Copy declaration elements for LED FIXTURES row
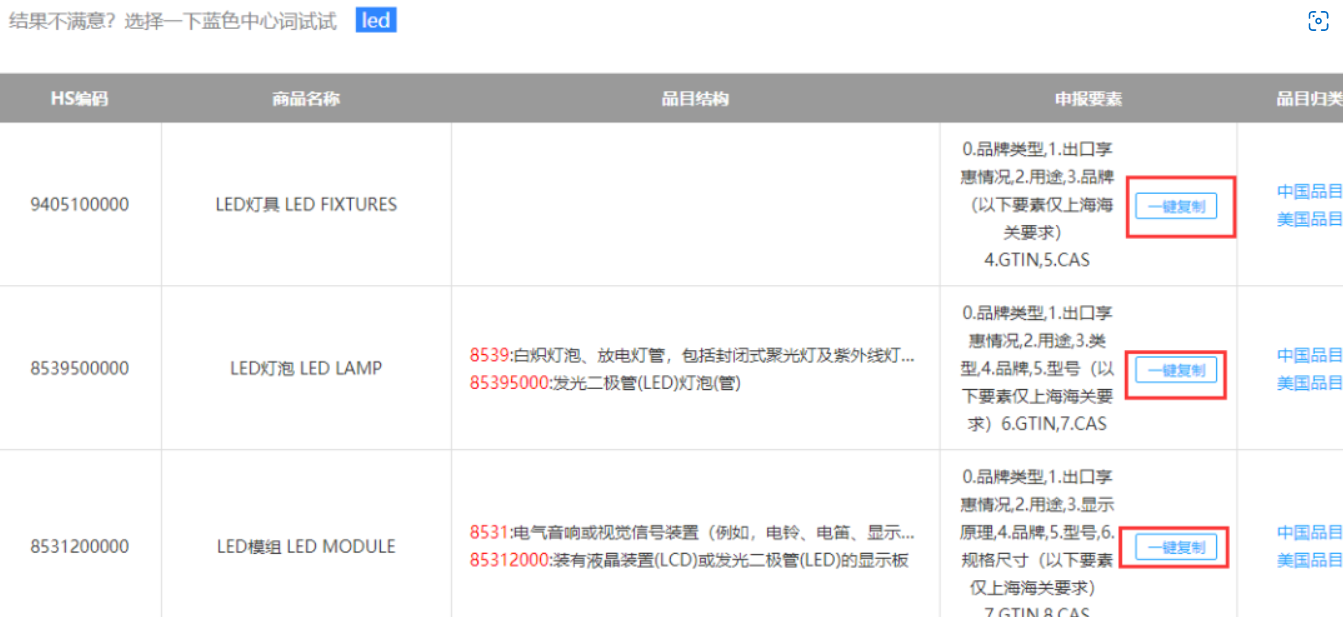Screen dimensions: 1343x617 pyautogui.click(x=1176, y=207)
